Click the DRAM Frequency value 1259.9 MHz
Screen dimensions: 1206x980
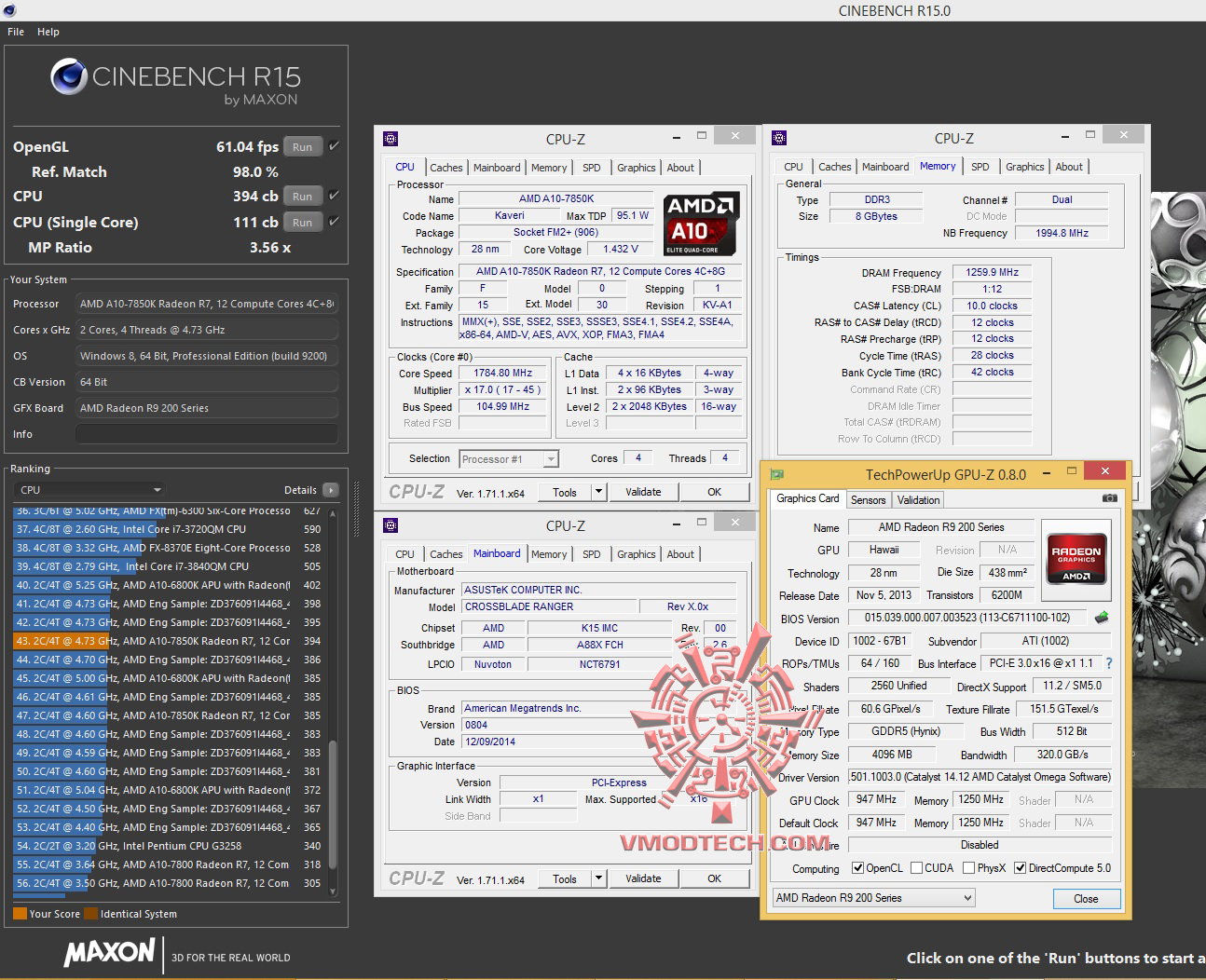point(992,272)
